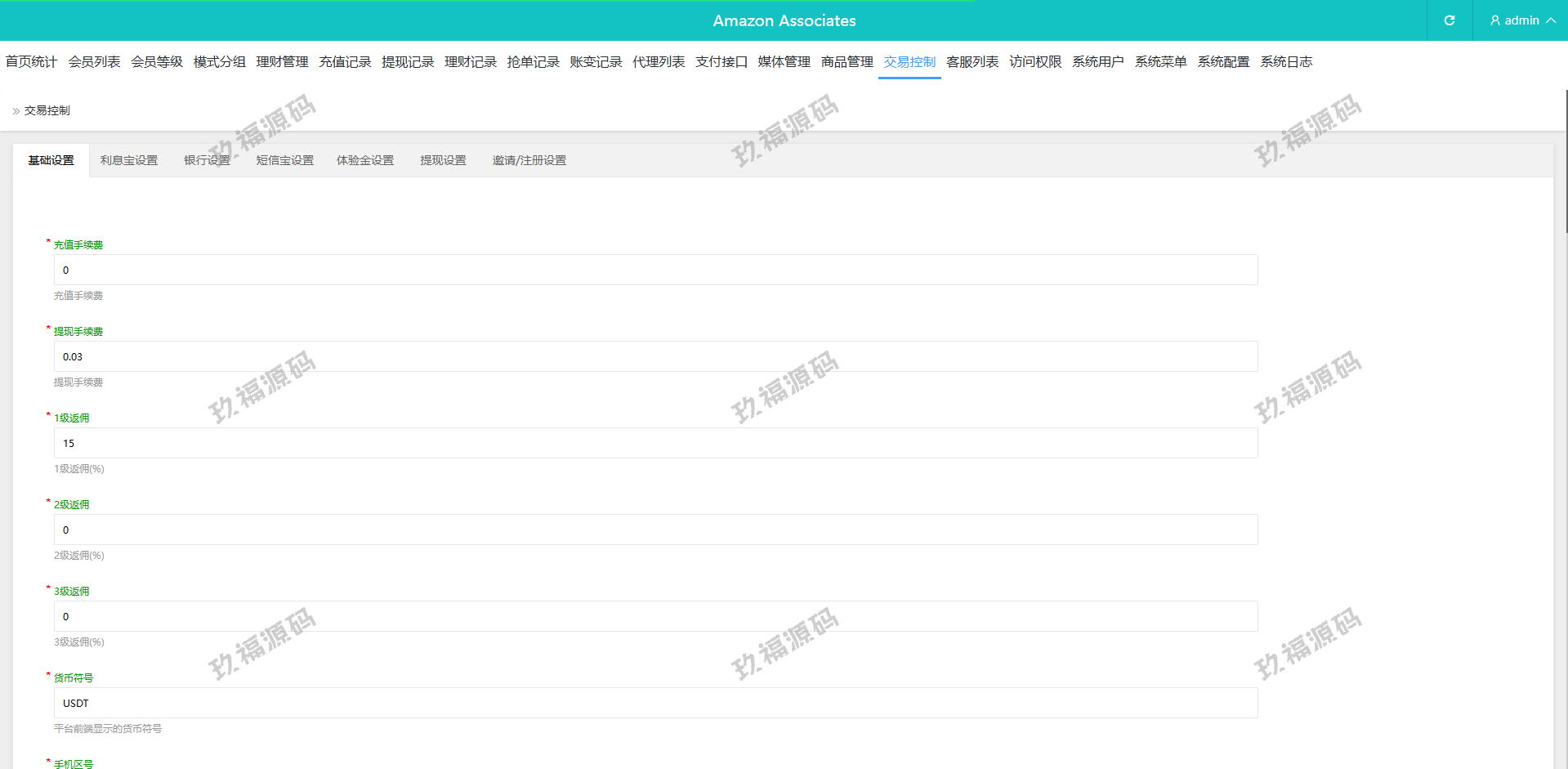Switch to 利息宝设置 tab

click(129, 161)
